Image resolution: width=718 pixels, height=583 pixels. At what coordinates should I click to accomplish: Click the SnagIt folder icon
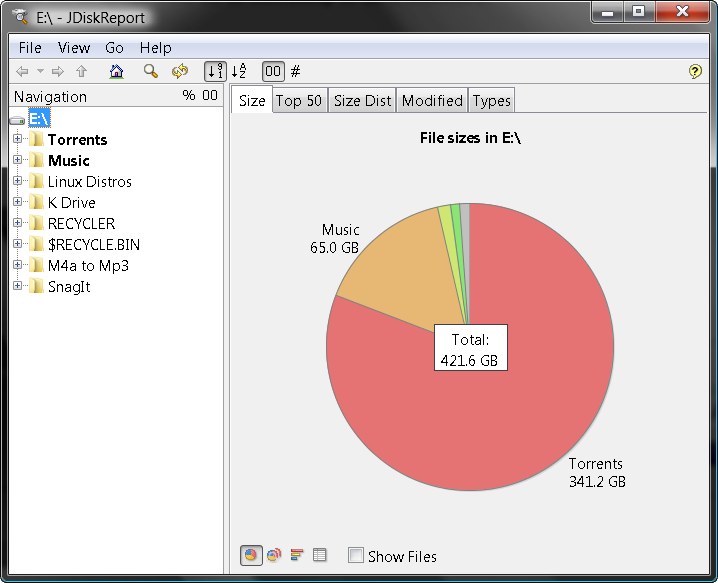click(x=36, y=286)
